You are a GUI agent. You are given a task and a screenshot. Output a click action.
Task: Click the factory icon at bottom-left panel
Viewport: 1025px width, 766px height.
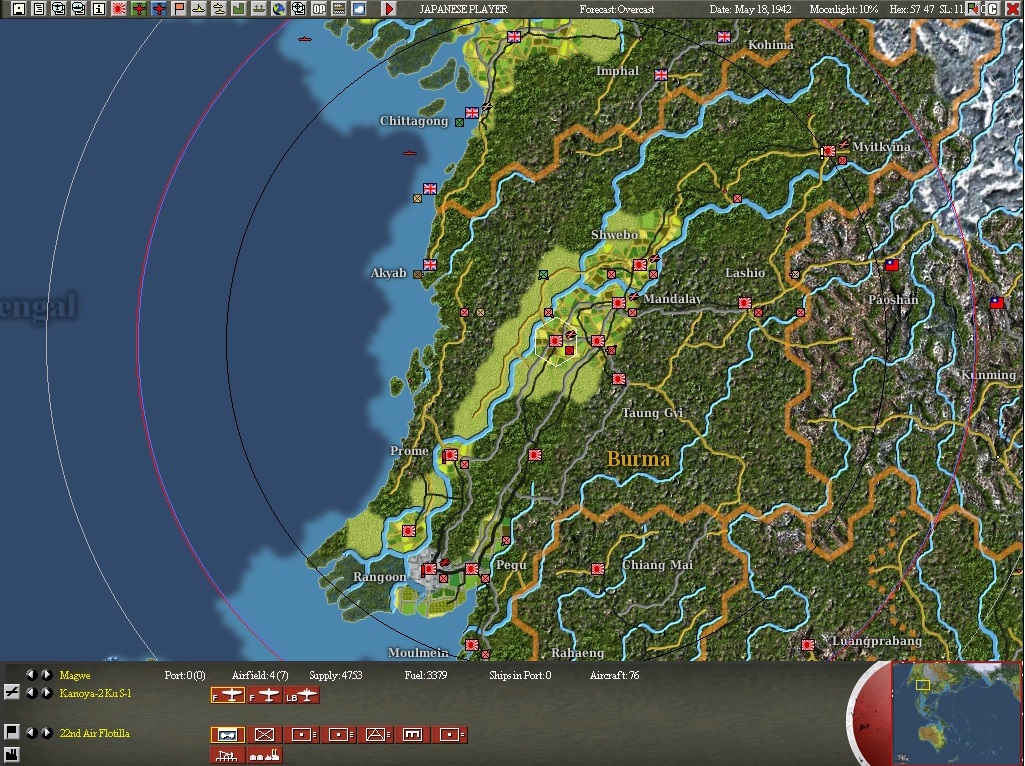[12, 754]
